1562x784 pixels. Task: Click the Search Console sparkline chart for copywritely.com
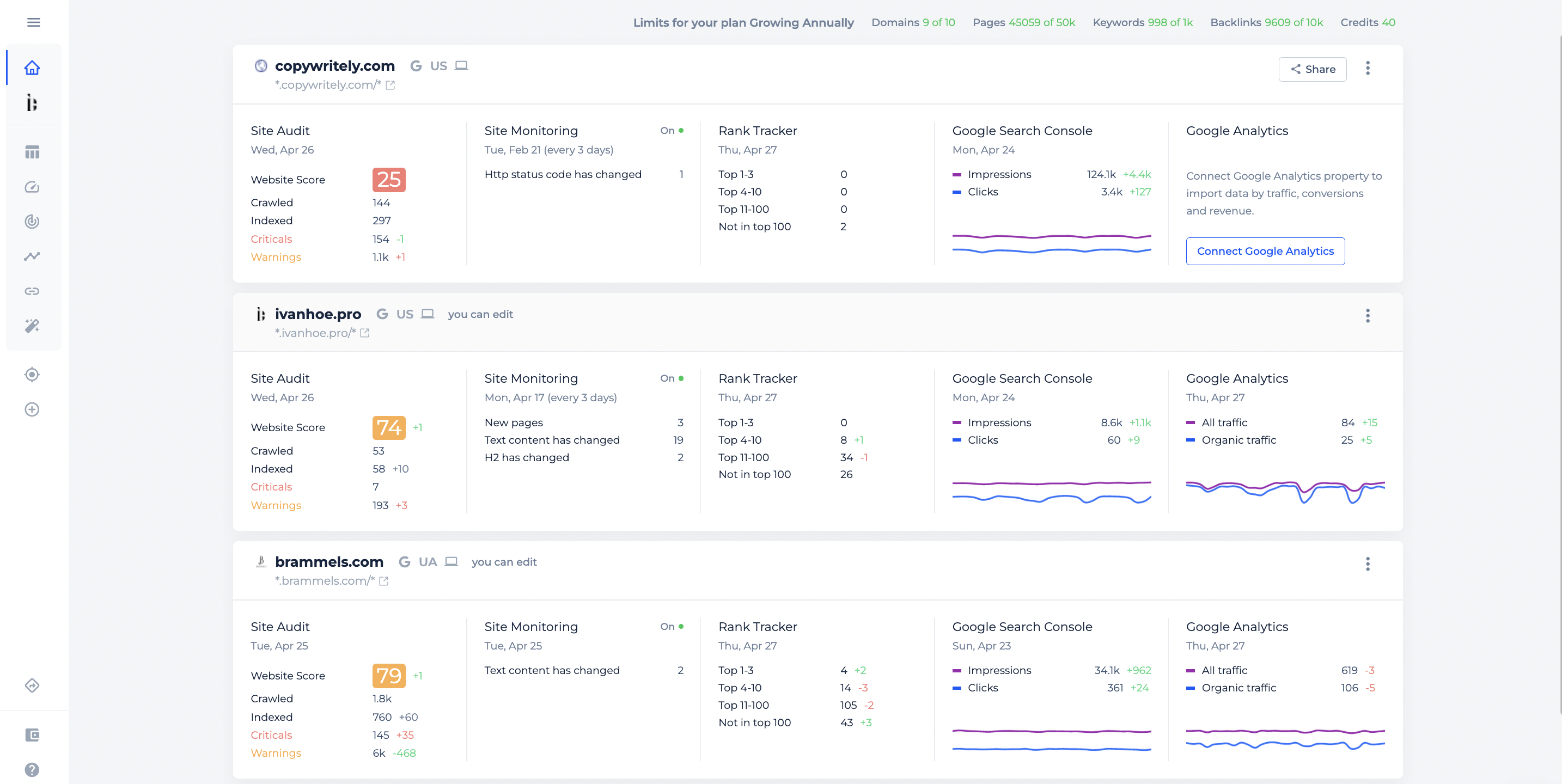click(1052, 243)
